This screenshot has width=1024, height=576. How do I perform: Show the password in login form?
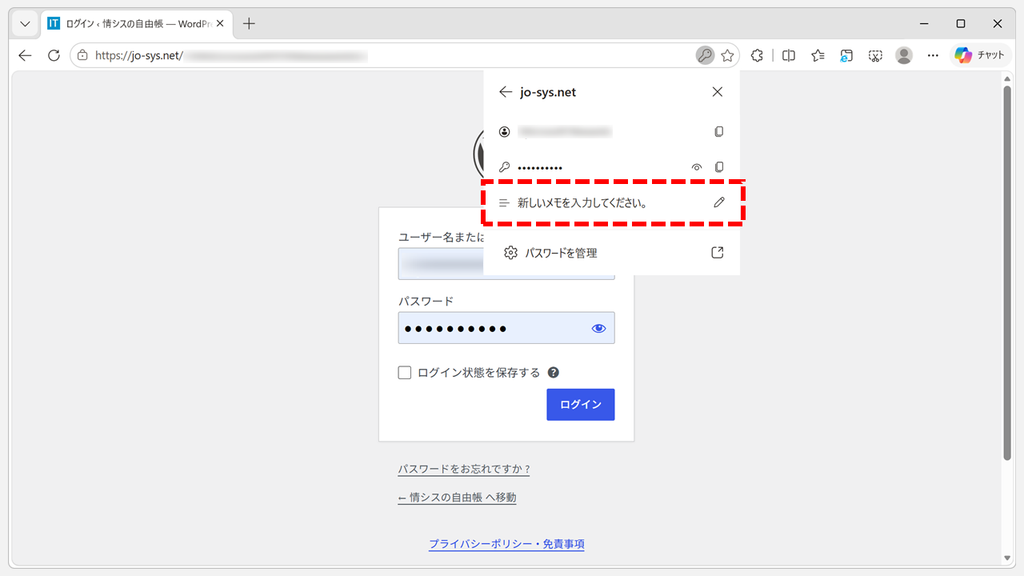coord(598,328)
